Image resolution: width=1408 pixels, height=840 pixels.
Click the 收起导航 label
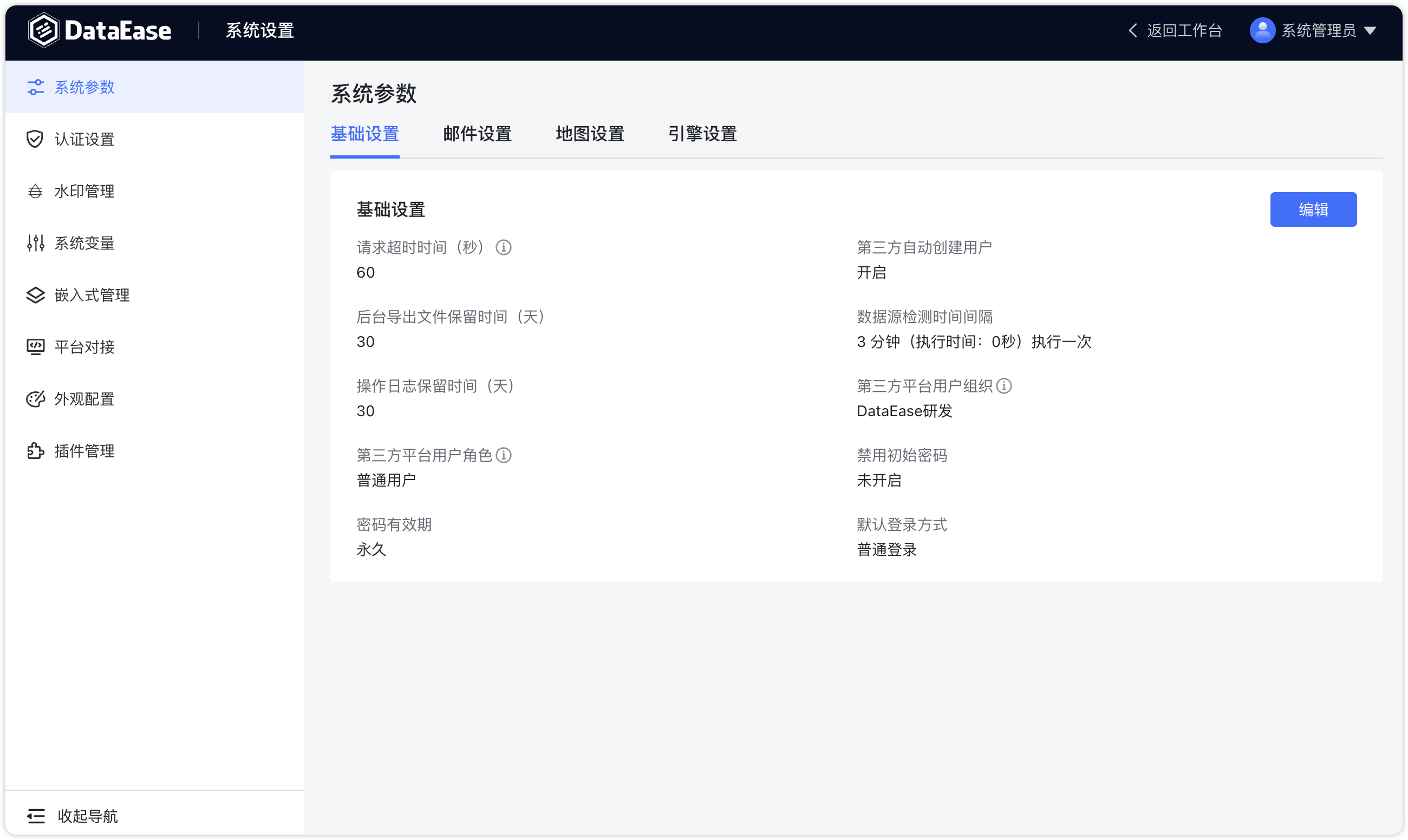(87, 816)
